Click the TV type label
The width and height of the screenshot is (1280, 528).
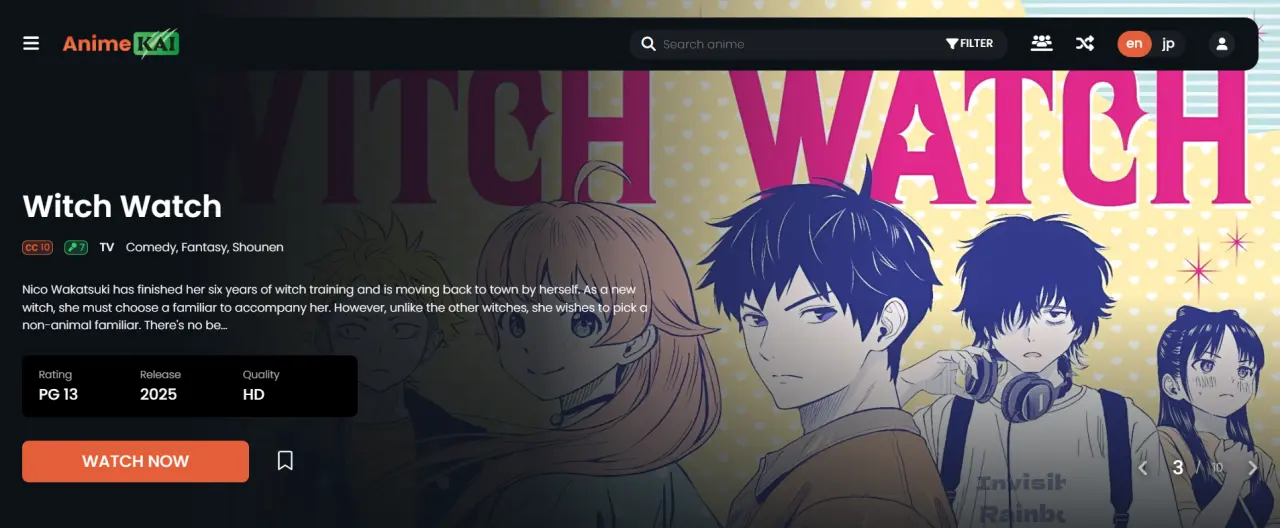point(107,247)
